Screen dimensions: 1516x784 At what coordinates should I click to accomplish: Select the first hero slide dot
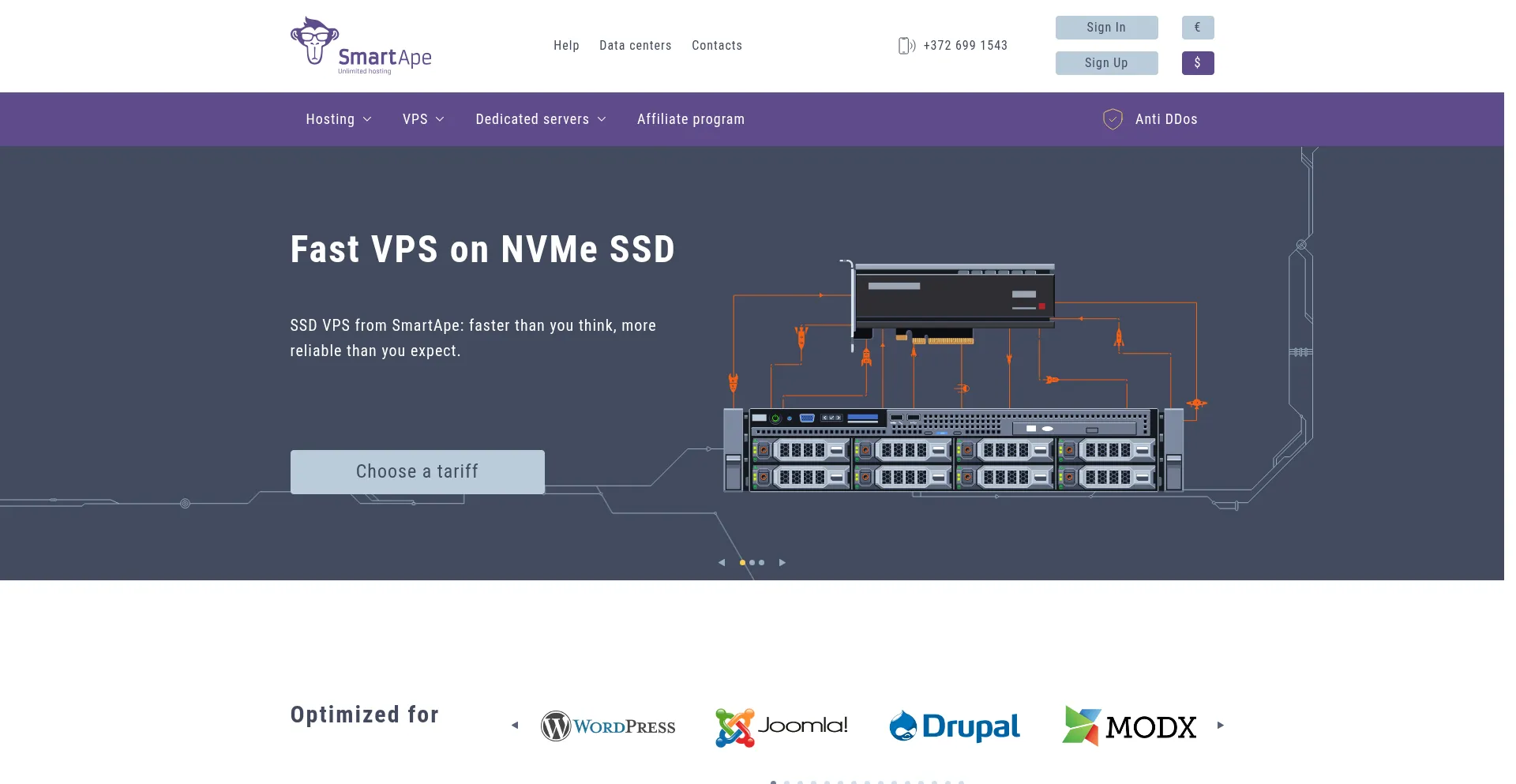pos(742,563)
